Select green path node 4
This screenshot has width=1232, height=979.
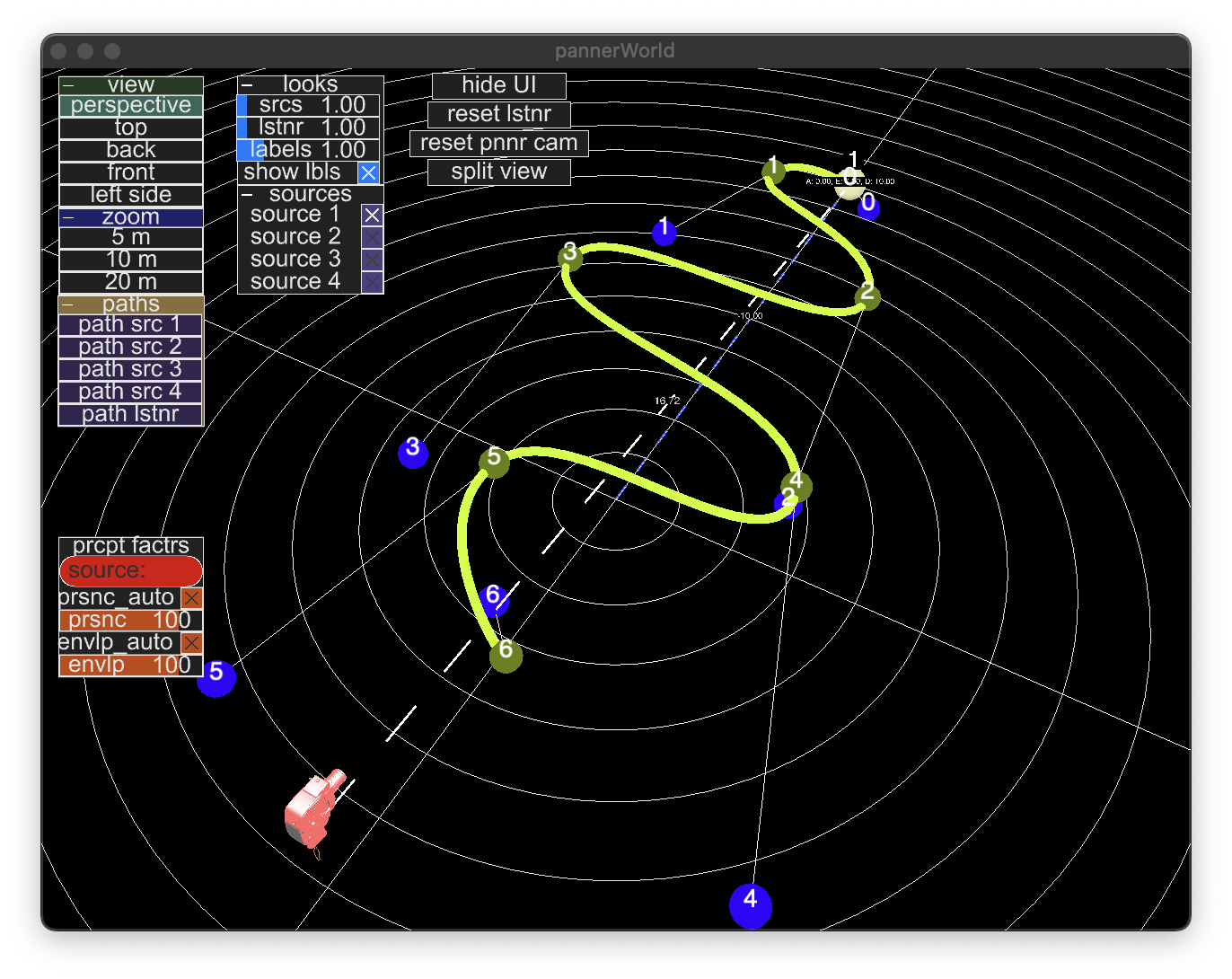[796, 486]
